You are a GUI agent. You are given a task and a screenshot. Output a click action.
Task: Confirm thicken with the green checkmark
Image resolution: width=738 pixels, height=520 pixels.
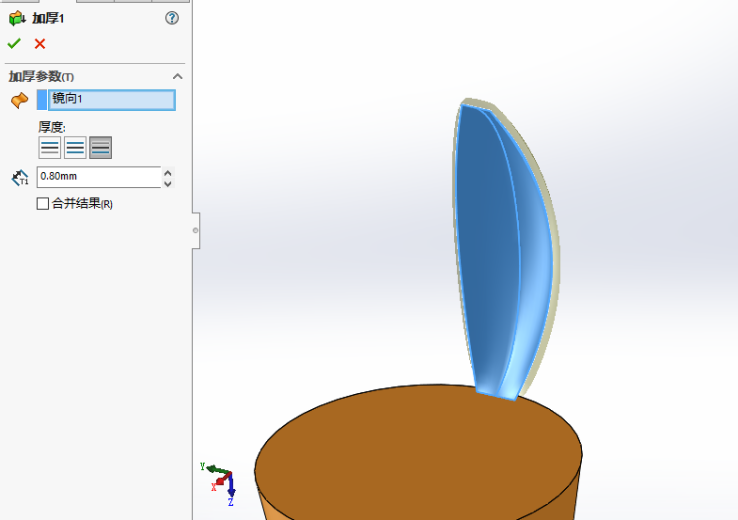point(14,43)
